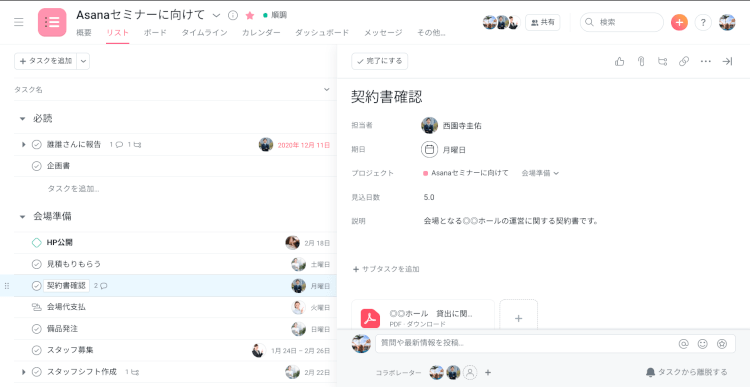750x387 pixels.
Task: Click the pink project list icon
Action: click(52, 22)
